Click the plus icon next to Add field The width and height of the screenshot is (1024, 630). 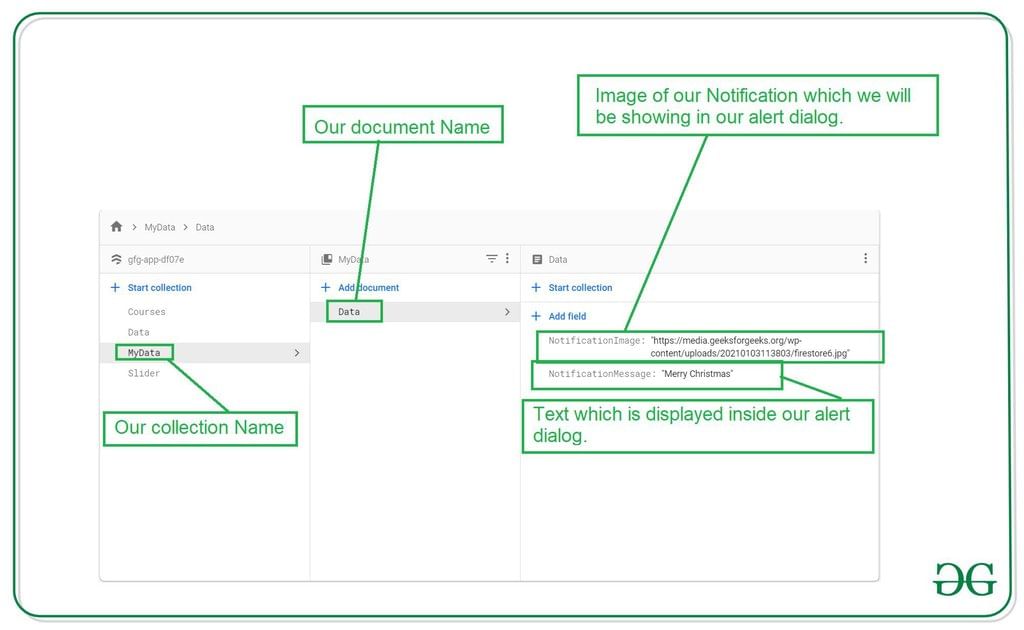535,316
